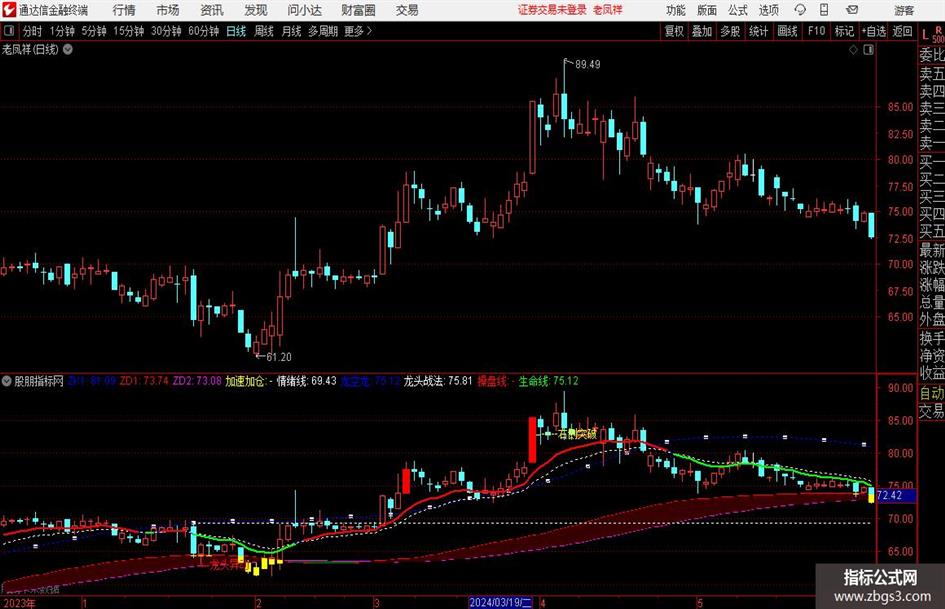Open the mobile phone icon in title bar
945x609 pixels.
[x=824, y=10]
